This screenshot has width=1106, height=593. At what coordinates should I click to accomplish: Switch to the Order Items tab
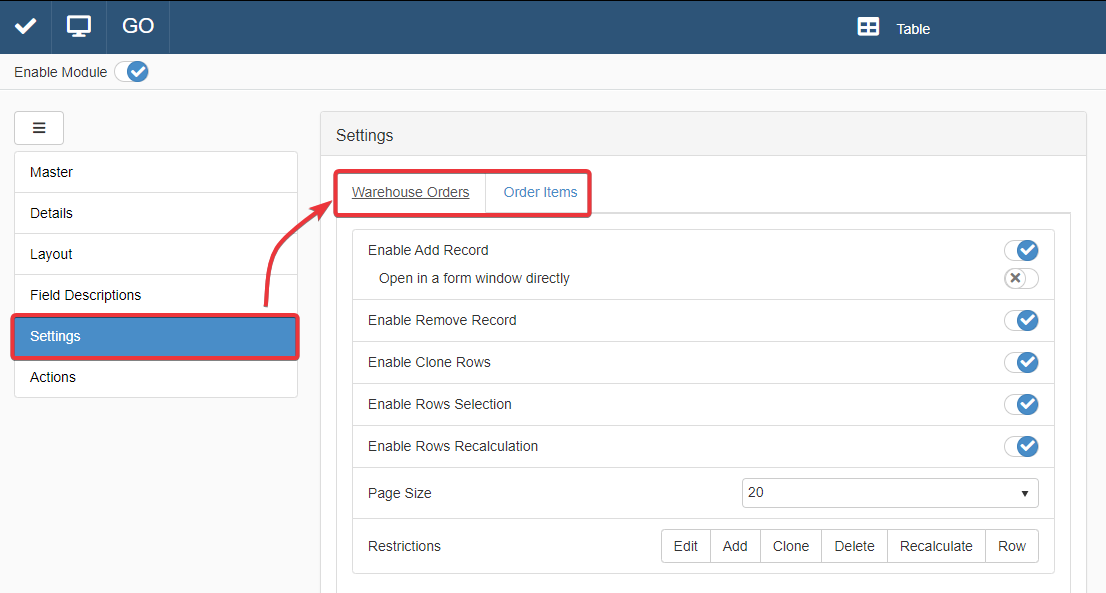(x=540, y=192)
